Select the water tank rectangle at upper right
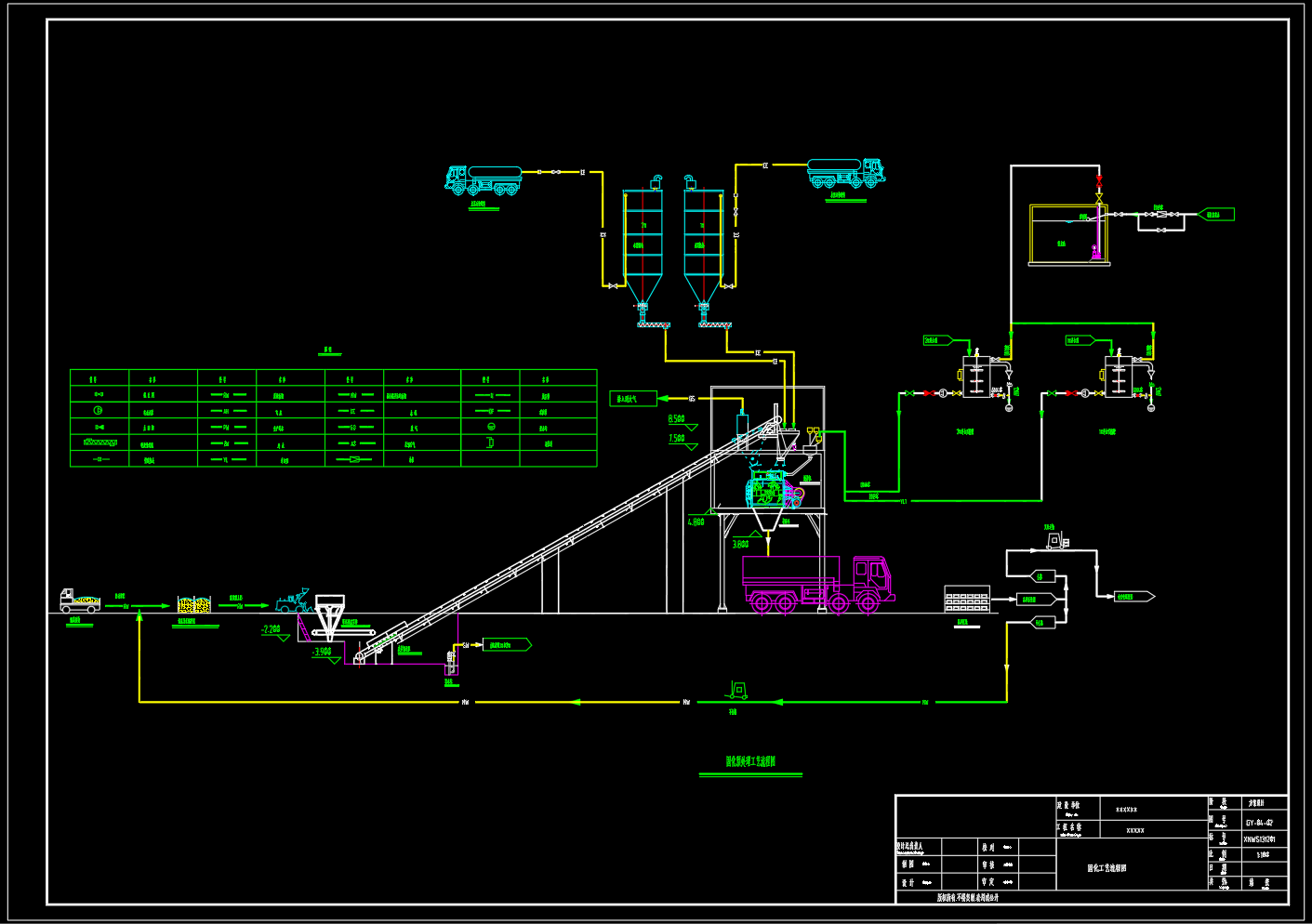Viewport: 1312px width, 924px height. (1068, 235)
